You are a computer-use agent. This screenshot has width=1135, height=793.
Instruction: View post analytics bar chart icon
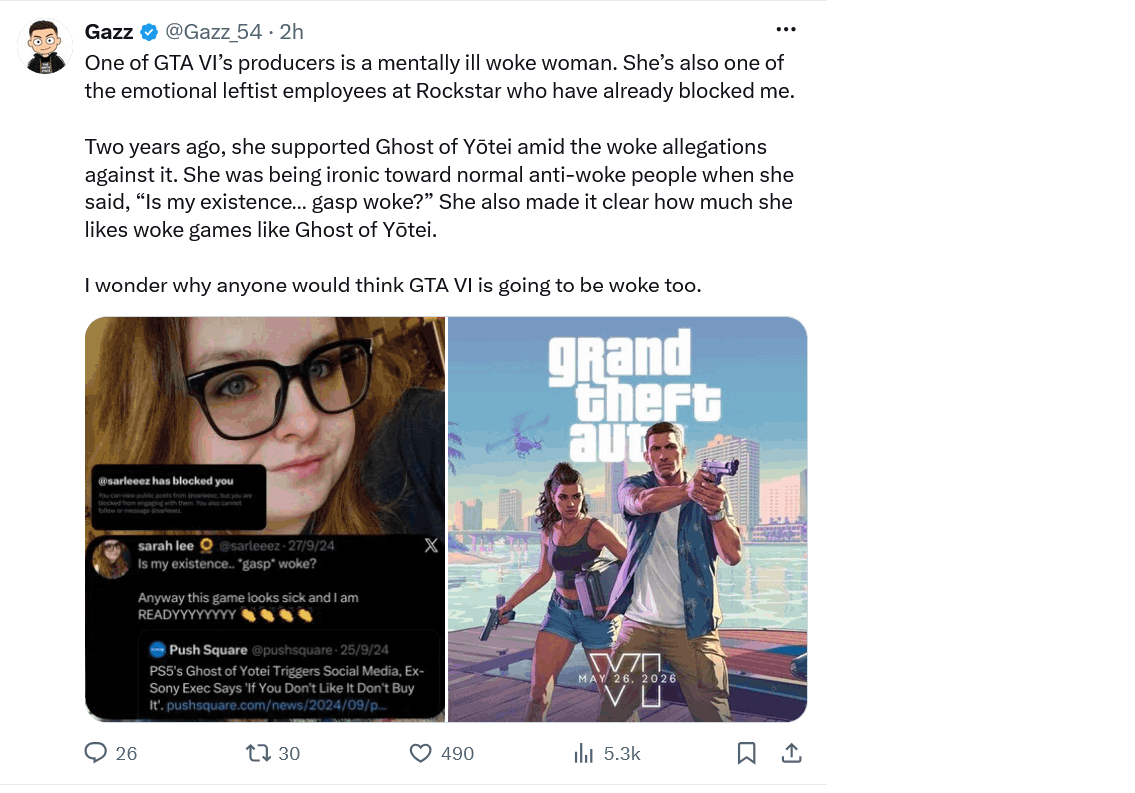(x=583, y=753)
